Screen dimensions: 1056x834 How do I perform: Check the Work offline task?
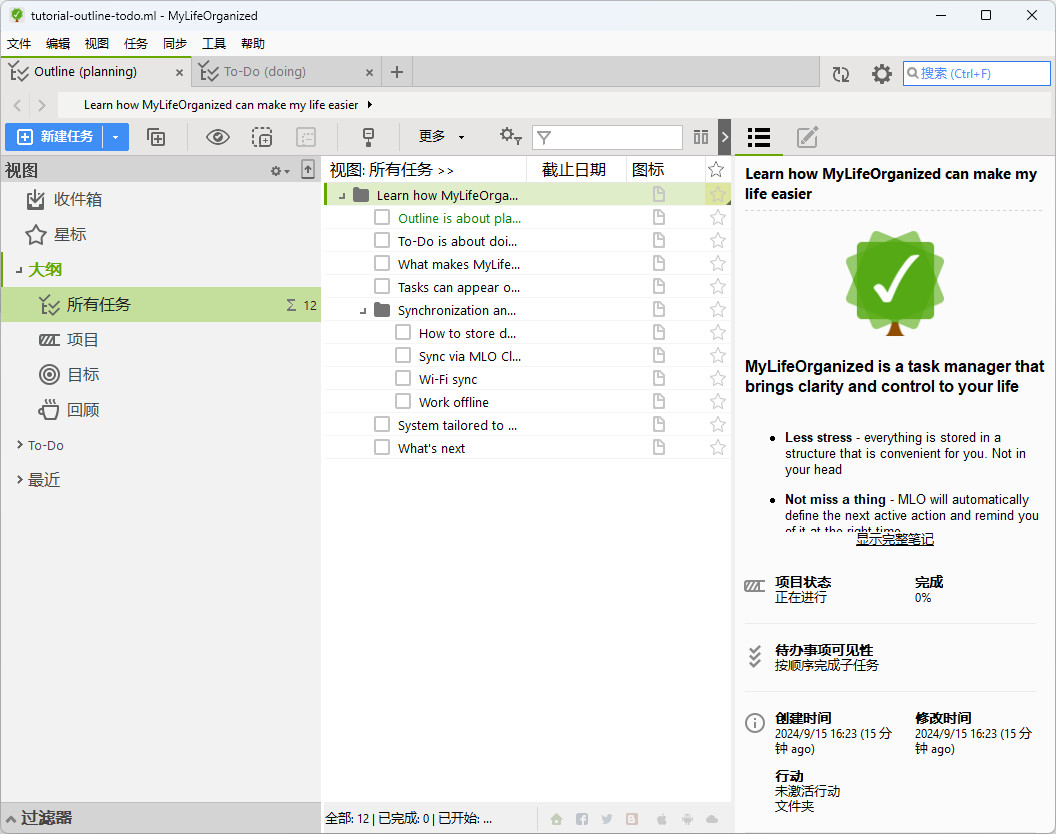403,401
